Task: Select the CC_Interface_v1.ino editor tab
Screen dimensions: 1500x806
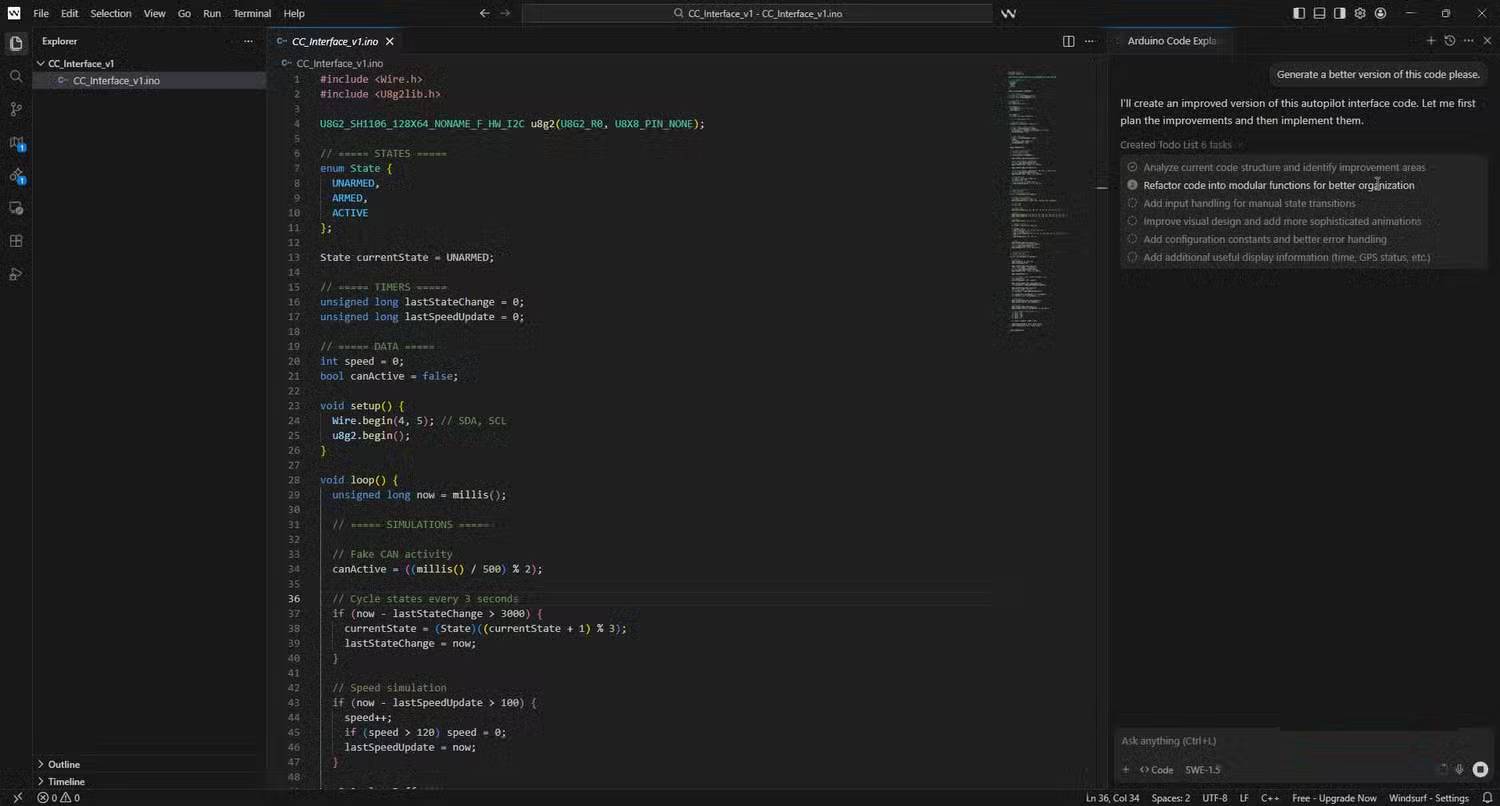Action: click(x=334, y=41)
